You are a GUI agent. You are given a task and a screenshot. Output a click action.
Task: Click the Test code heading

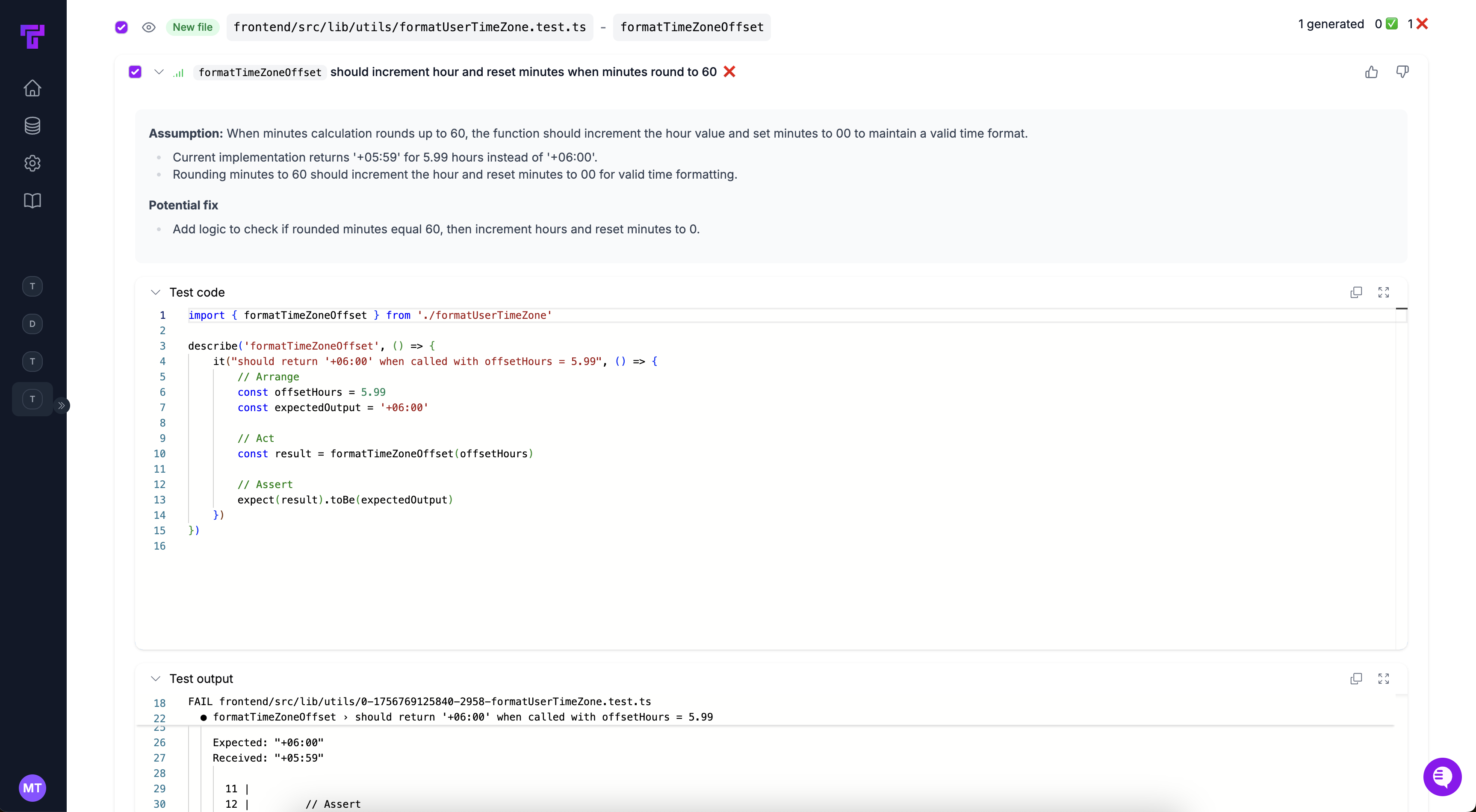coord(197,292)
